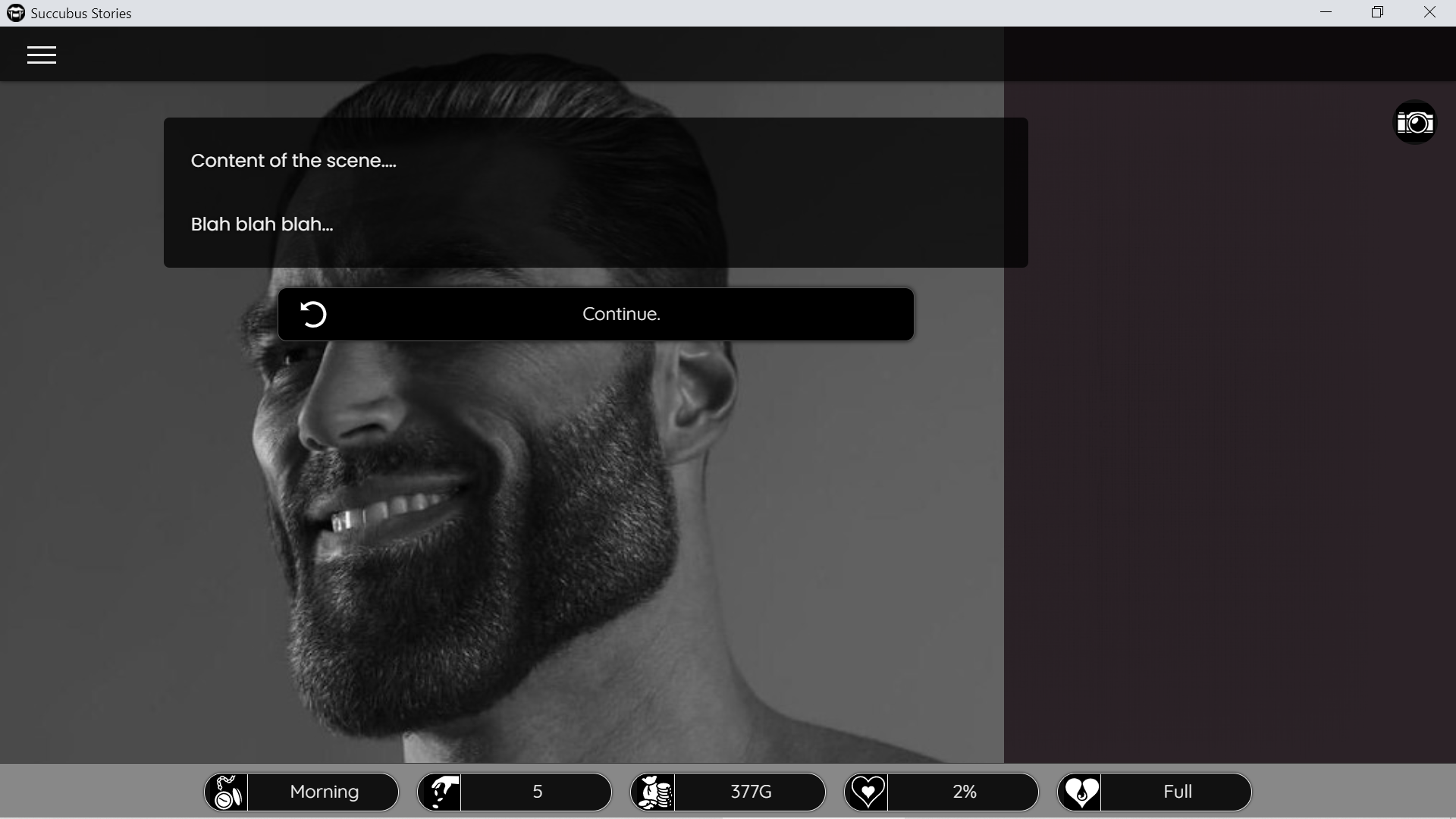
Task: Click the Morning status label
Action: 325,792
